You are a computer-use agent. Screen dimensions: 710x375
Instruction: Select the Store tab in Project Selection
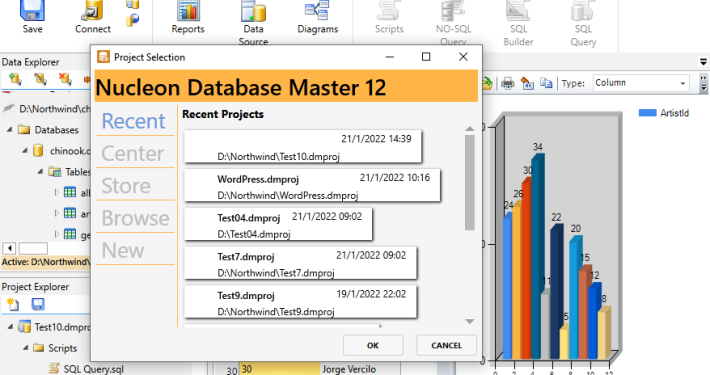(x=126, y=186)
